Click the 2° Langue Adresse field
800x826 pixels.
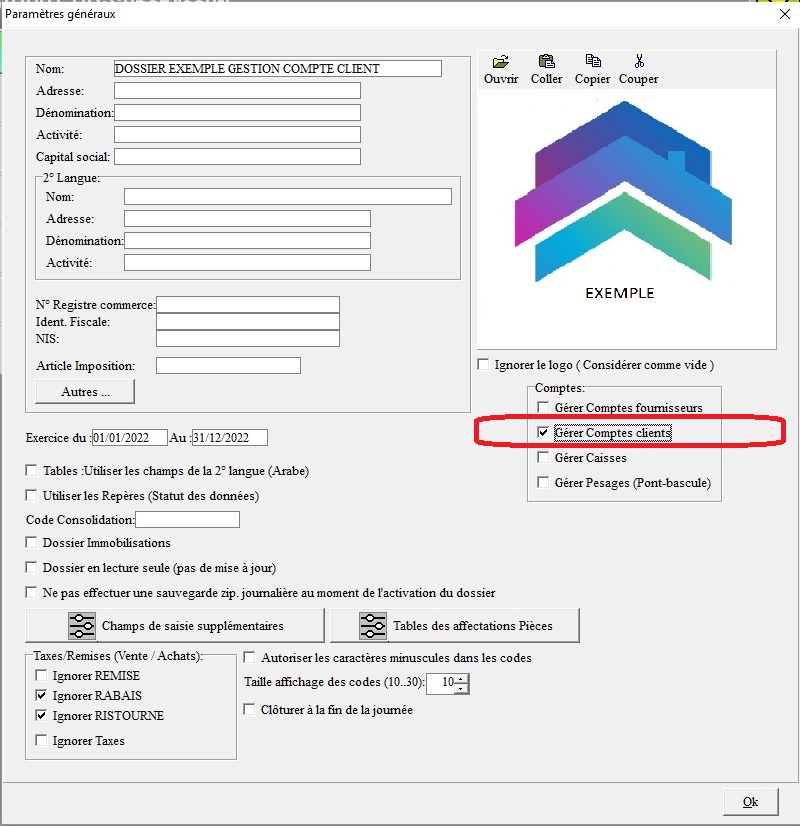[x=247, y=219]
